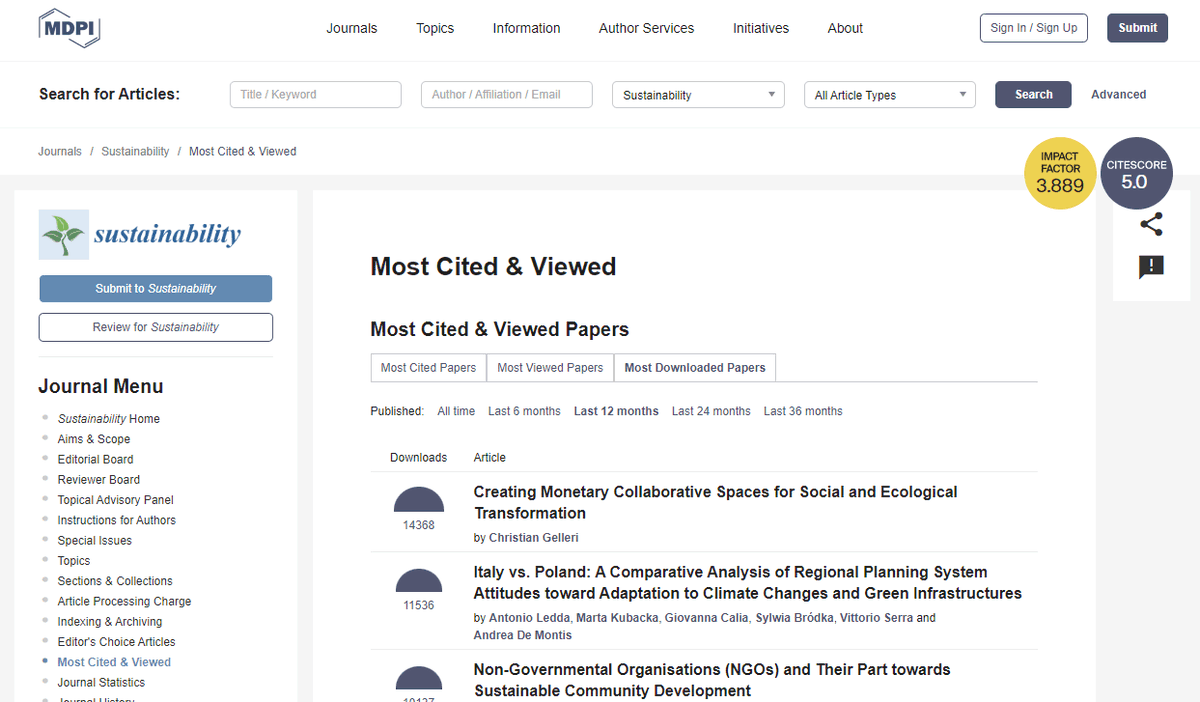Open Journal Statistics link
The height and width of the screenshot is (702, 1200).
pyautogui.click(x=101, y=682)
